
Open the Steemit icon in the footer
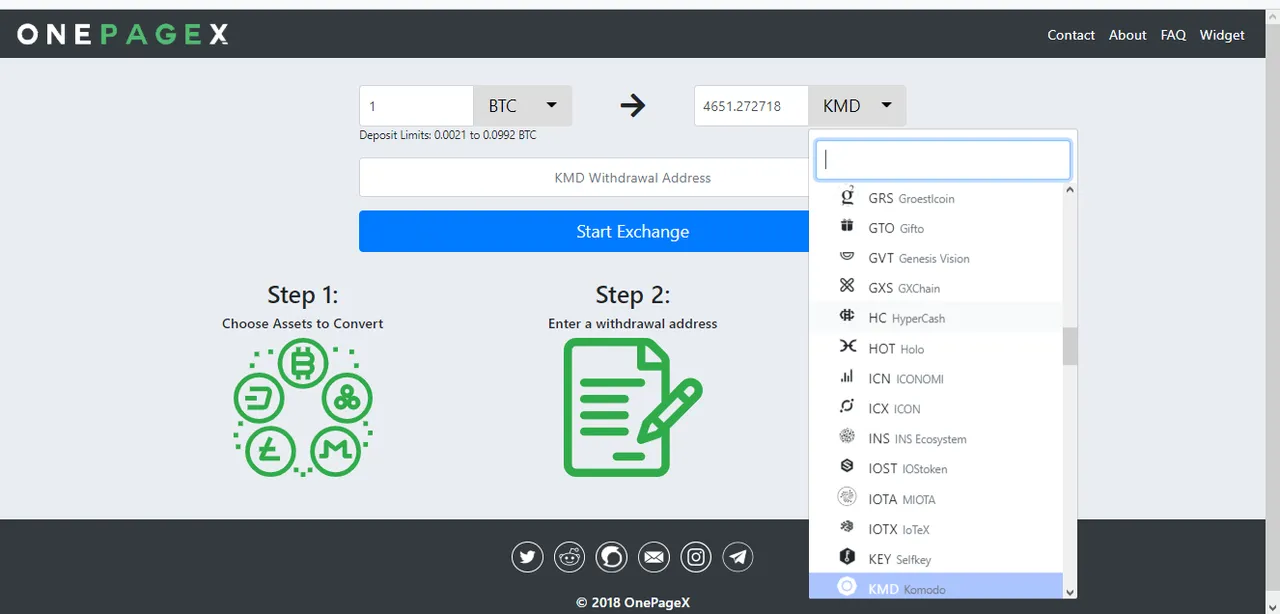point(611,556)
